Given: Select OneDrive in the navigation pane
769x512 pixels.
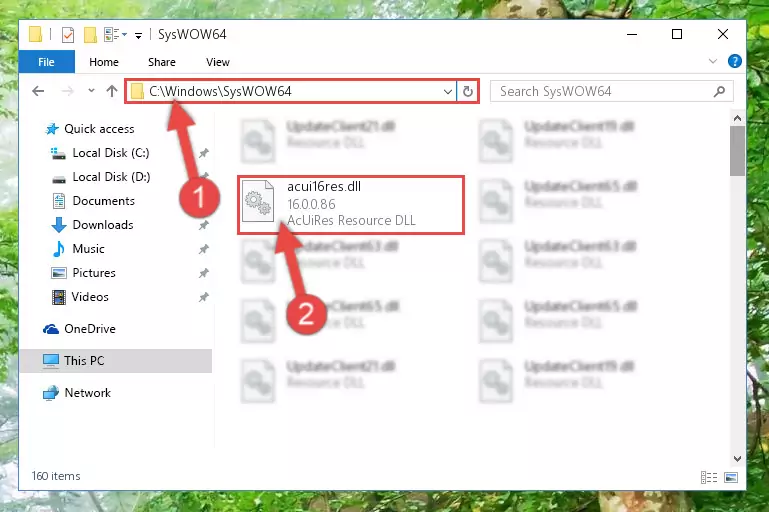Looking at the screenshot, I should coord(90,329).
